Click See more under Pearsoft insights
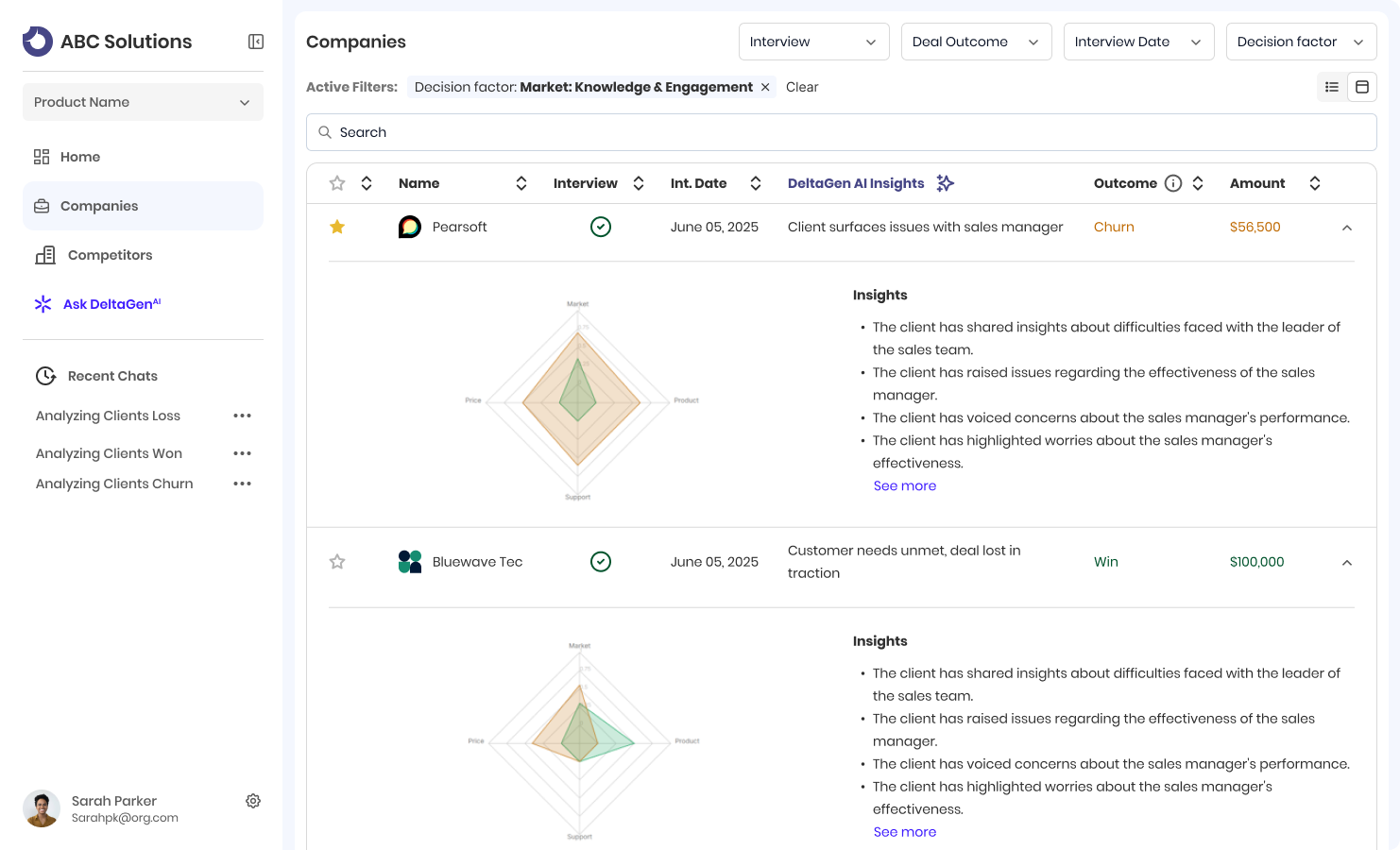 point(904,485)
